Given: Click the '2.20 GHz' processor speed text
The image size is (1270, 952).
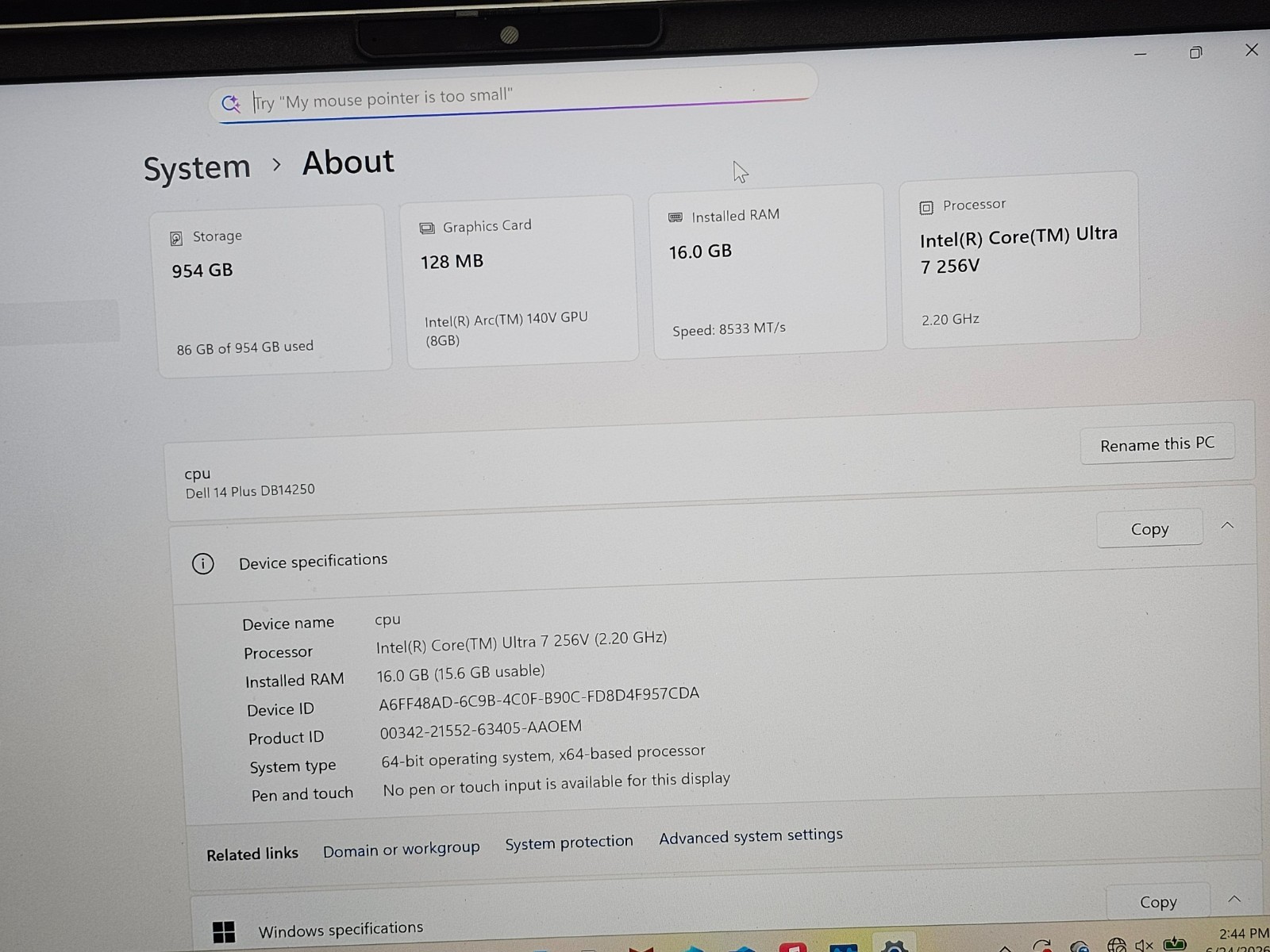Looking at the screenshot, I should pyautogui.click(x=950, y=320).
